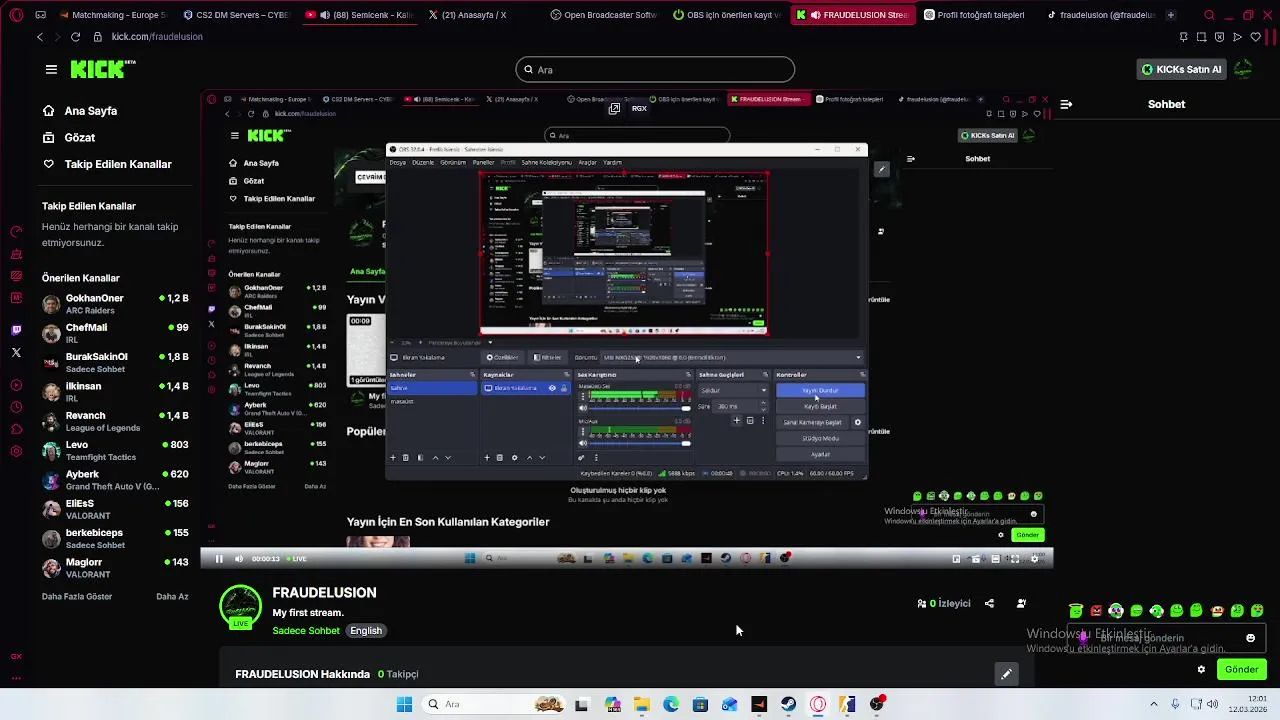Switch to Open Broadcaster Software tab
Viewport: 1280px width, 720px height.
(603, 15)
